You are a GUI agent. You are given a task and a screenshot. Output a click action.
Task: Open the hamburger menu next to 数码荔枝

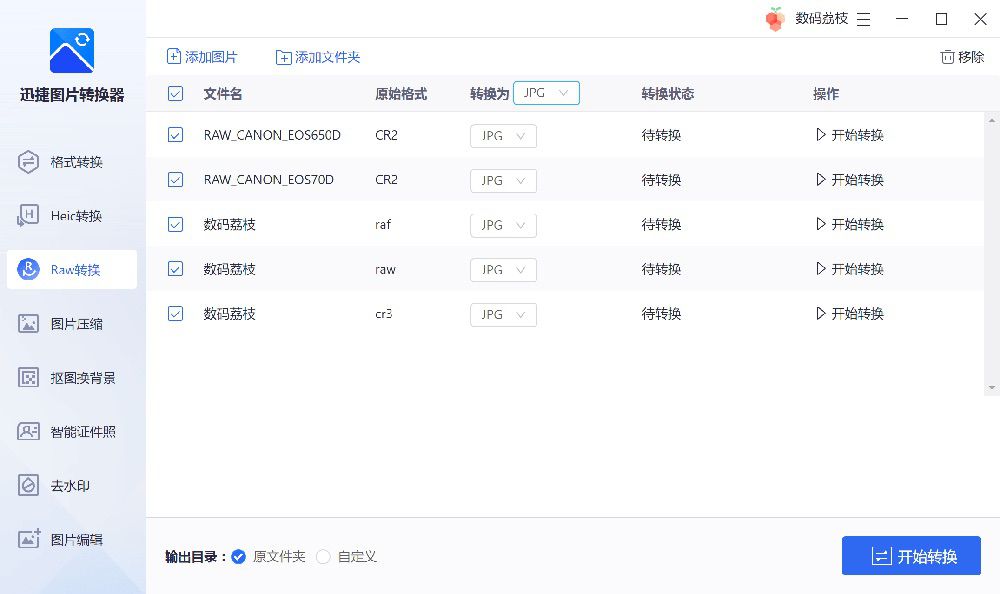[864, 19]
